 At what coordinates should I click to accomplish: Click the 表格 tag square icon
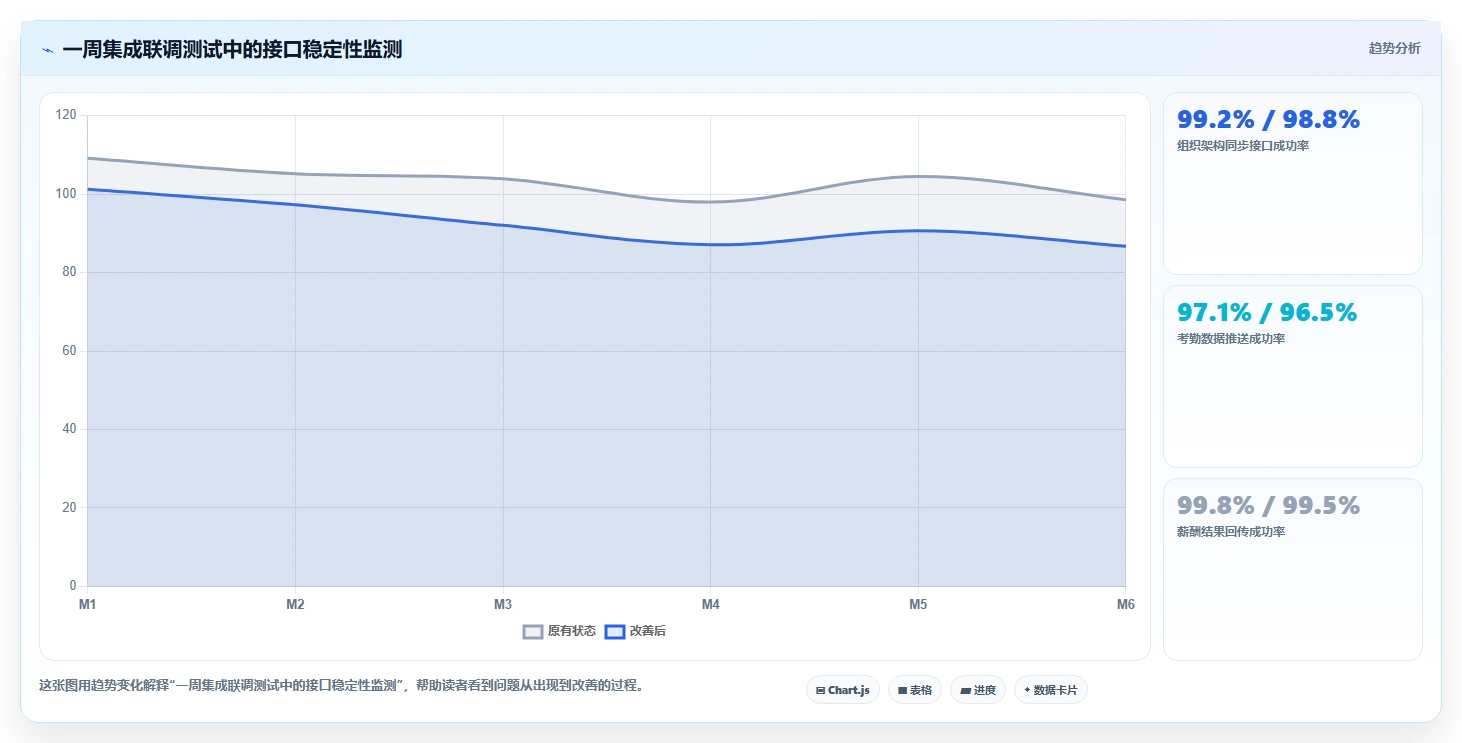902,690
